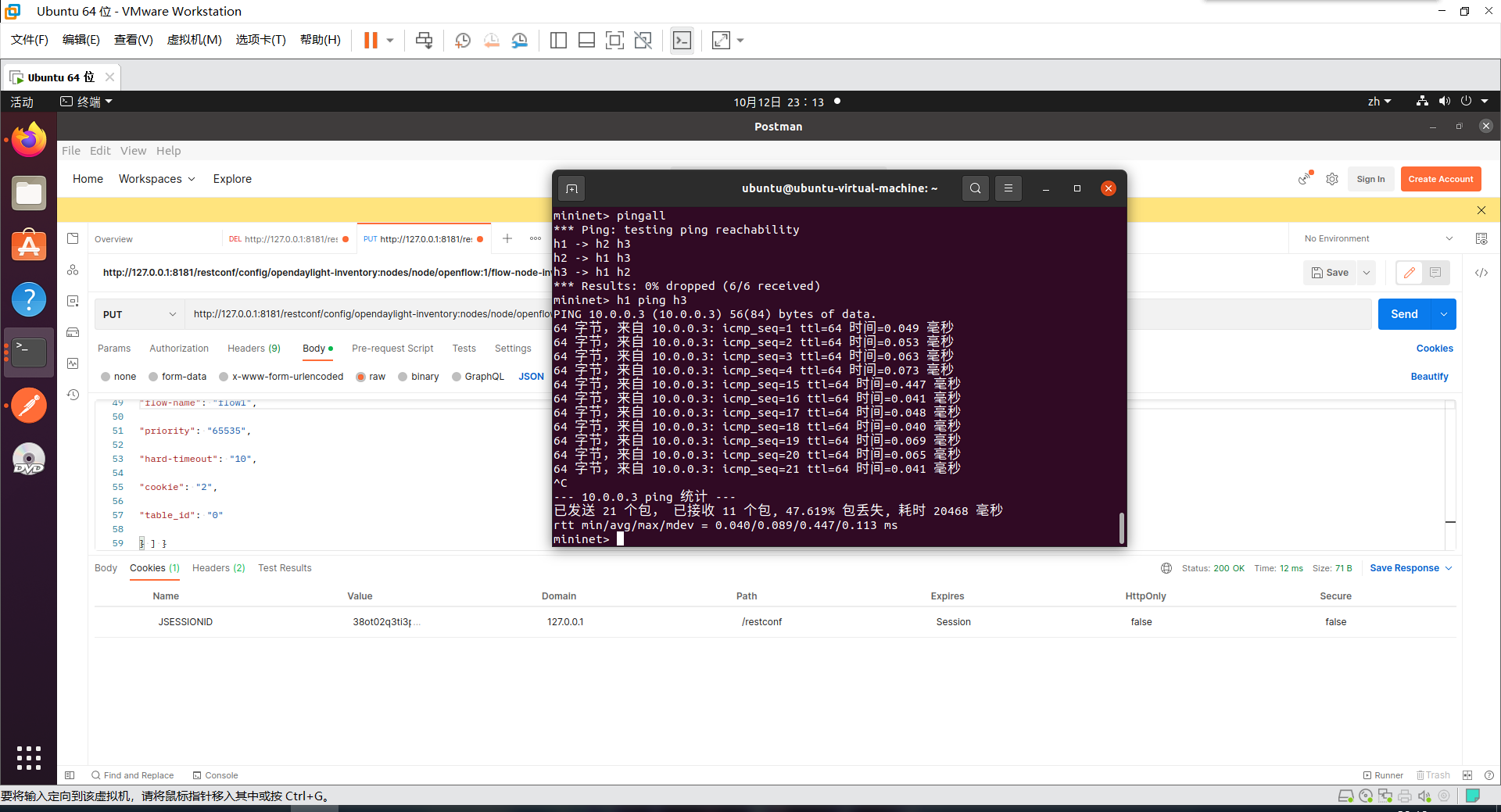
Task: Open the Postman View menu
Action: (x=133, y=151)
